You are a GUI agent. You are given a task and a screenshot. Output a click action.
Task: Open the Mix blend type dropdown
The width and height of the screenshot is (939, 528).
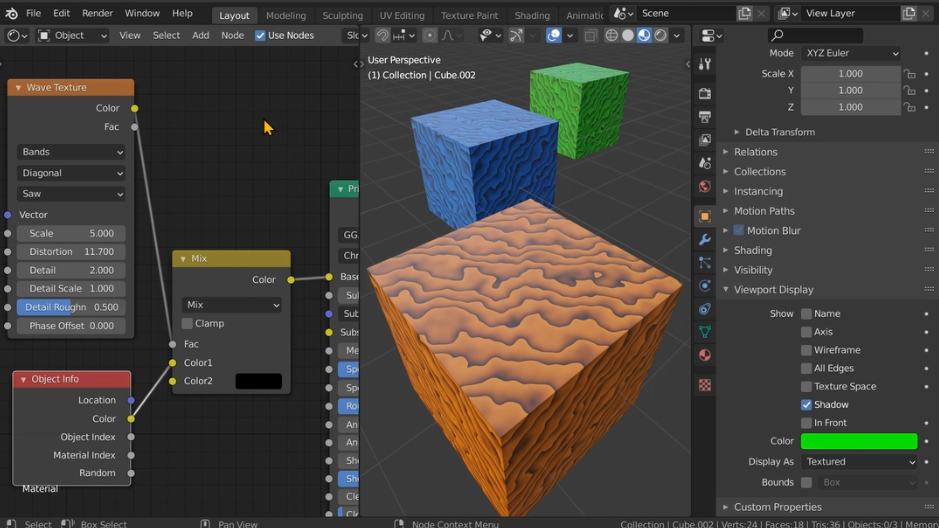[231, 305]
